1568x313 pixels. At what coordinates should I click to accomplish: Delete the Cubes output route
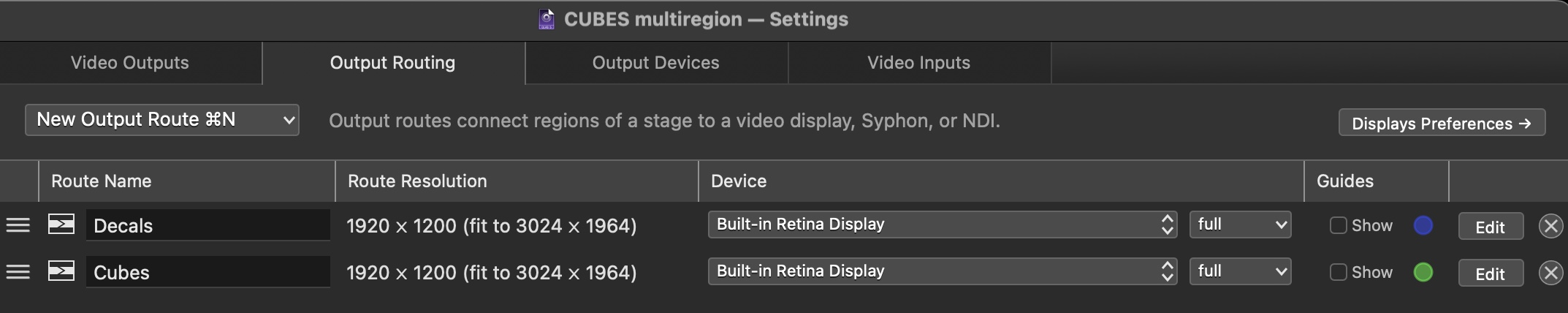1550,273
